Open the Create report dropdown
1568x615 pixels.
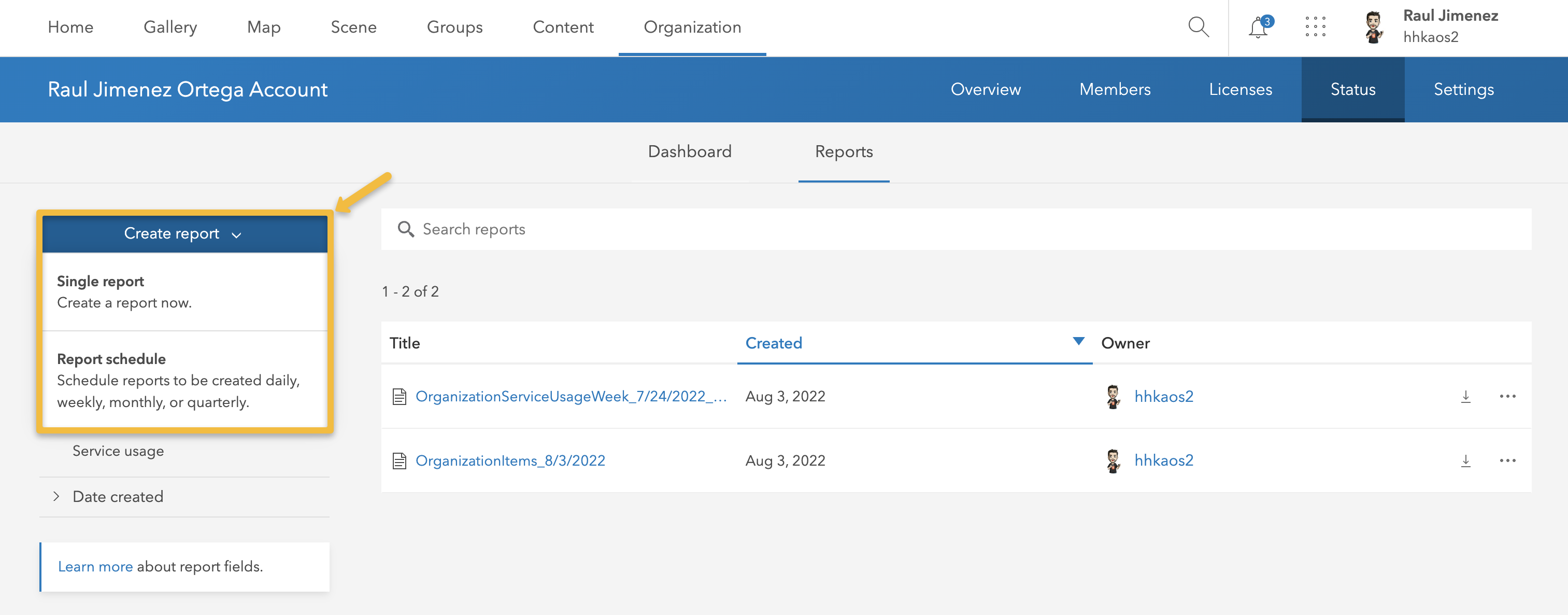point(184,234)
